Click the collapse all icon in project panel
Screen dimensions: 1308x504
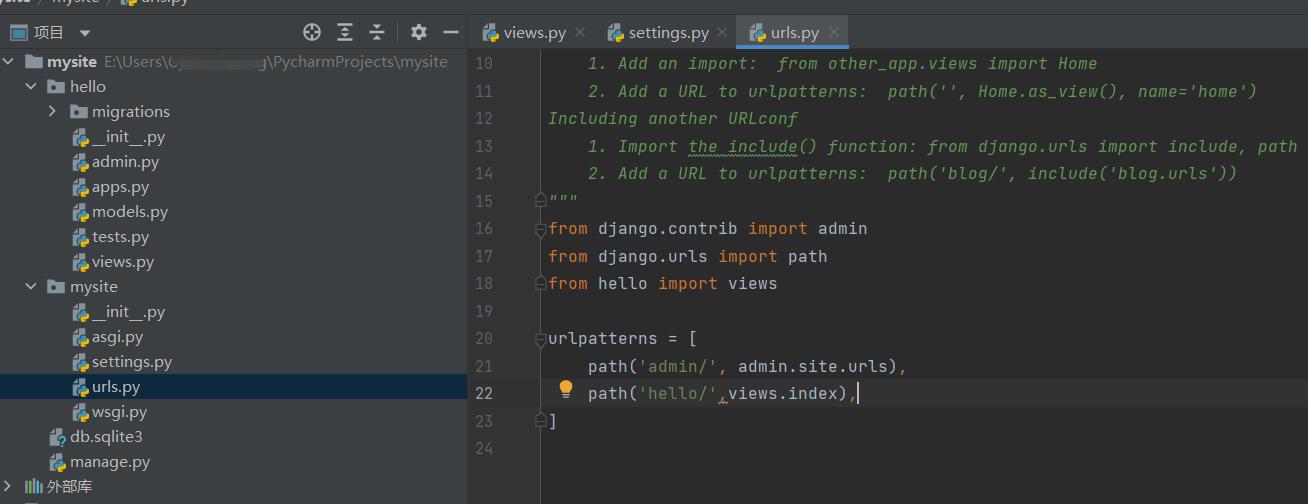click(377, 32)
